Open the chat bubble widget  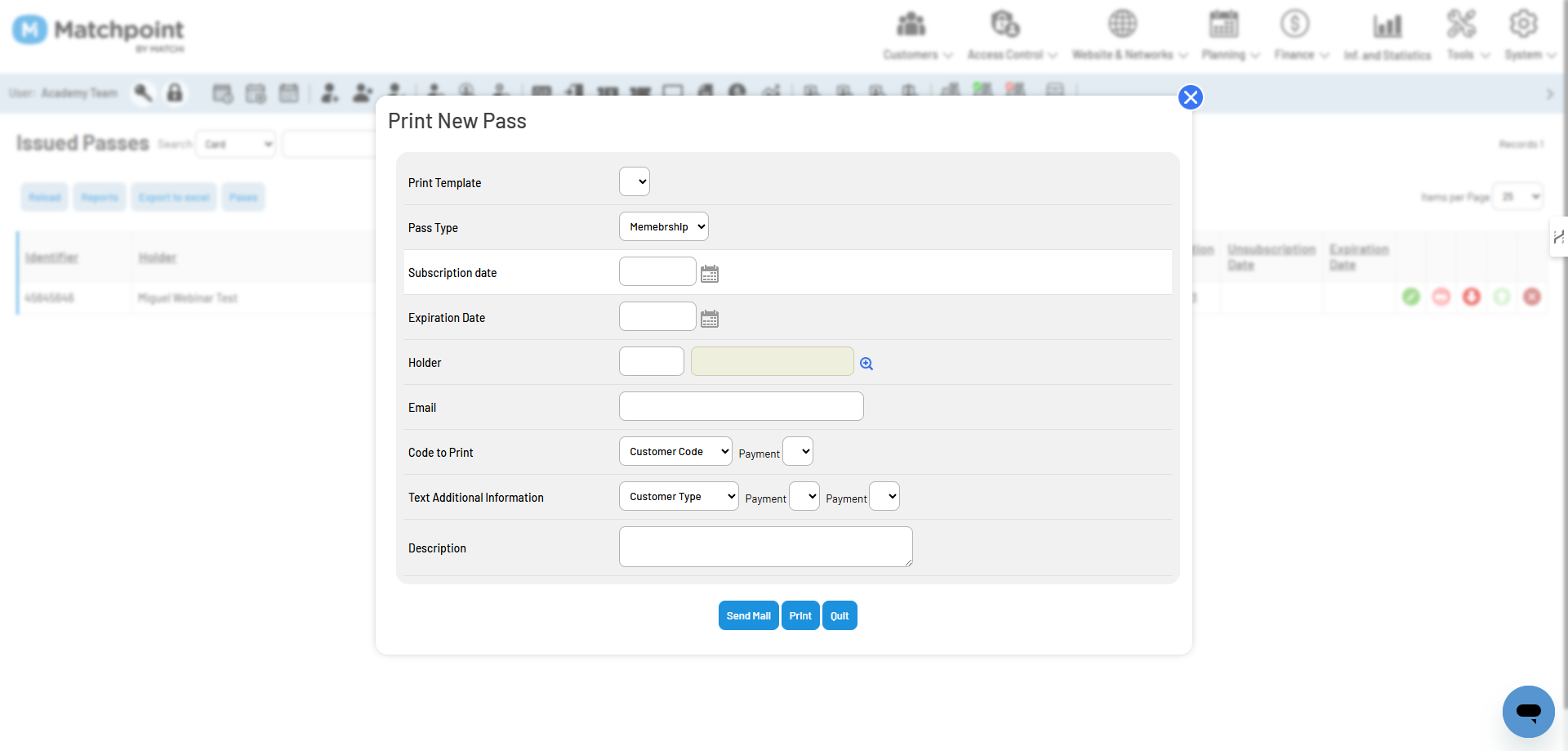[1528, 712]
